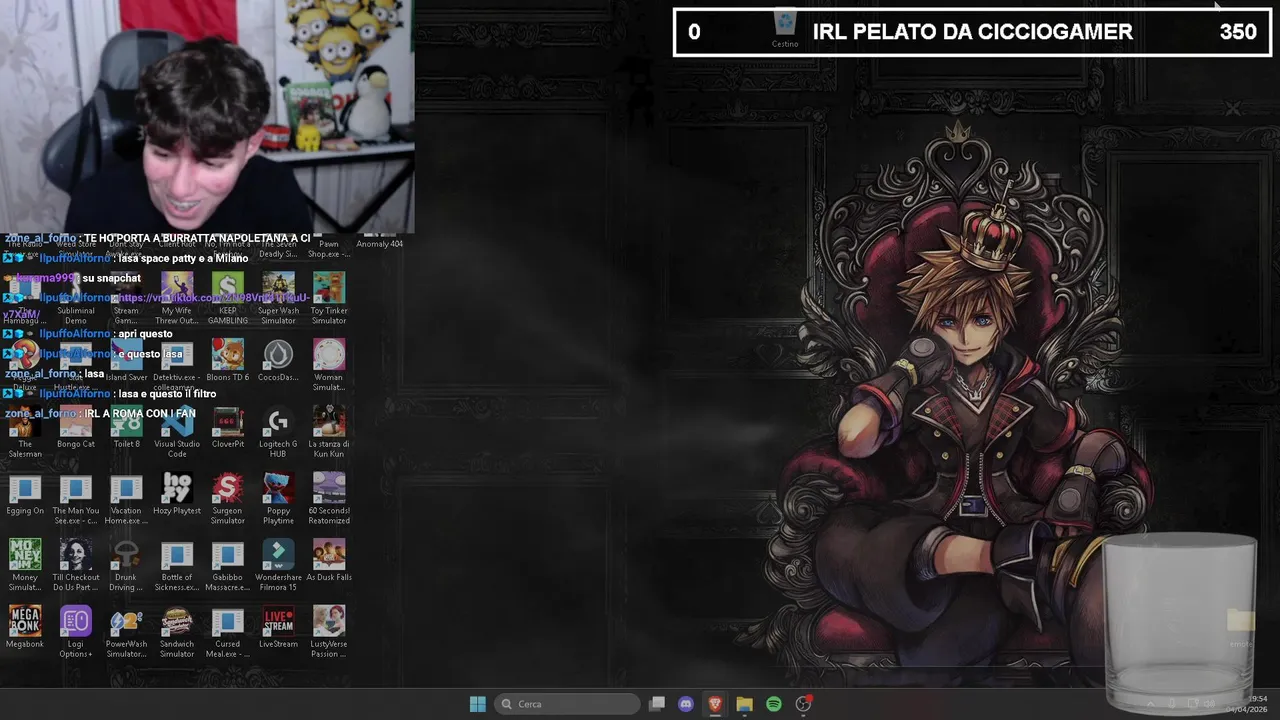
Task: Open OBS Studio from the taskbar
Action: click(803, 704)
